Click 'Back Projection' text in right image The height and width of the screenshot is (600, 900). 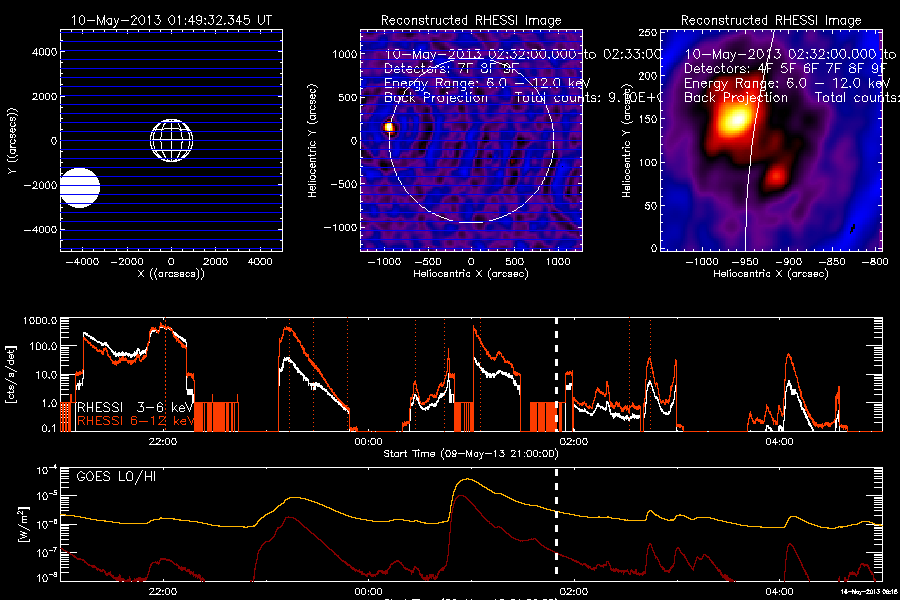tap(736, 98)
